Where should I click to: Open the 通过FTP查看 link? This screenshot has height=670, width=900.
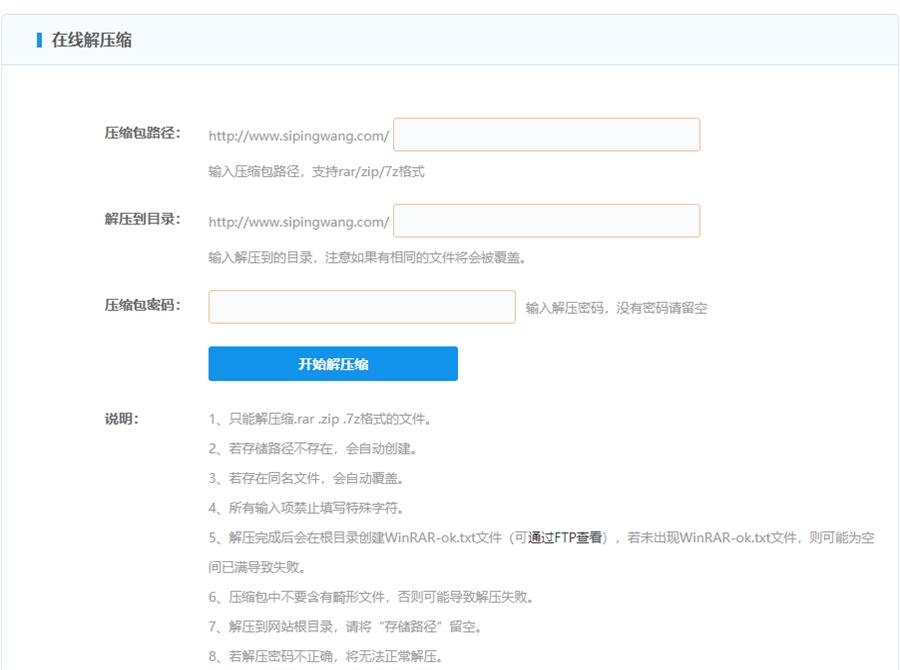(x=566, y=538)
